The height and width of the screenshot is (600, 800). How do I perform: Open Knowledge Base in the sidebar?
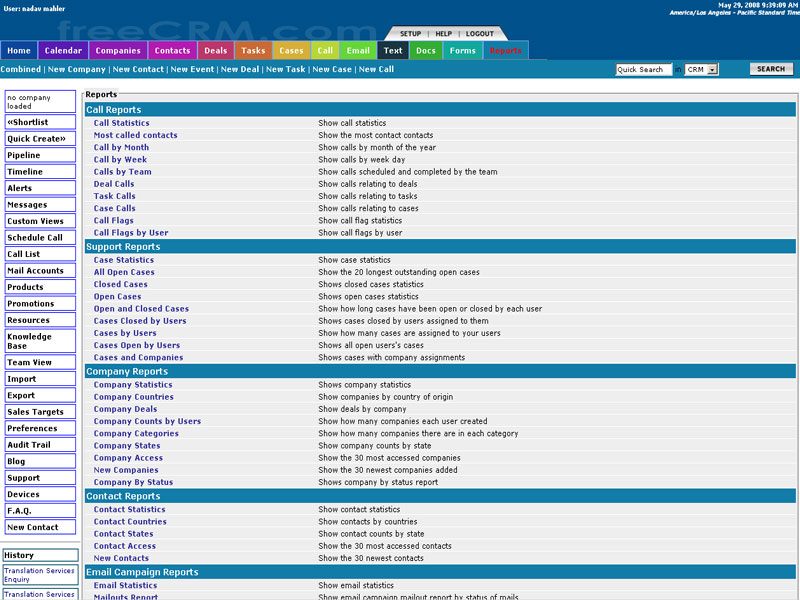click(x=40, y=341)
